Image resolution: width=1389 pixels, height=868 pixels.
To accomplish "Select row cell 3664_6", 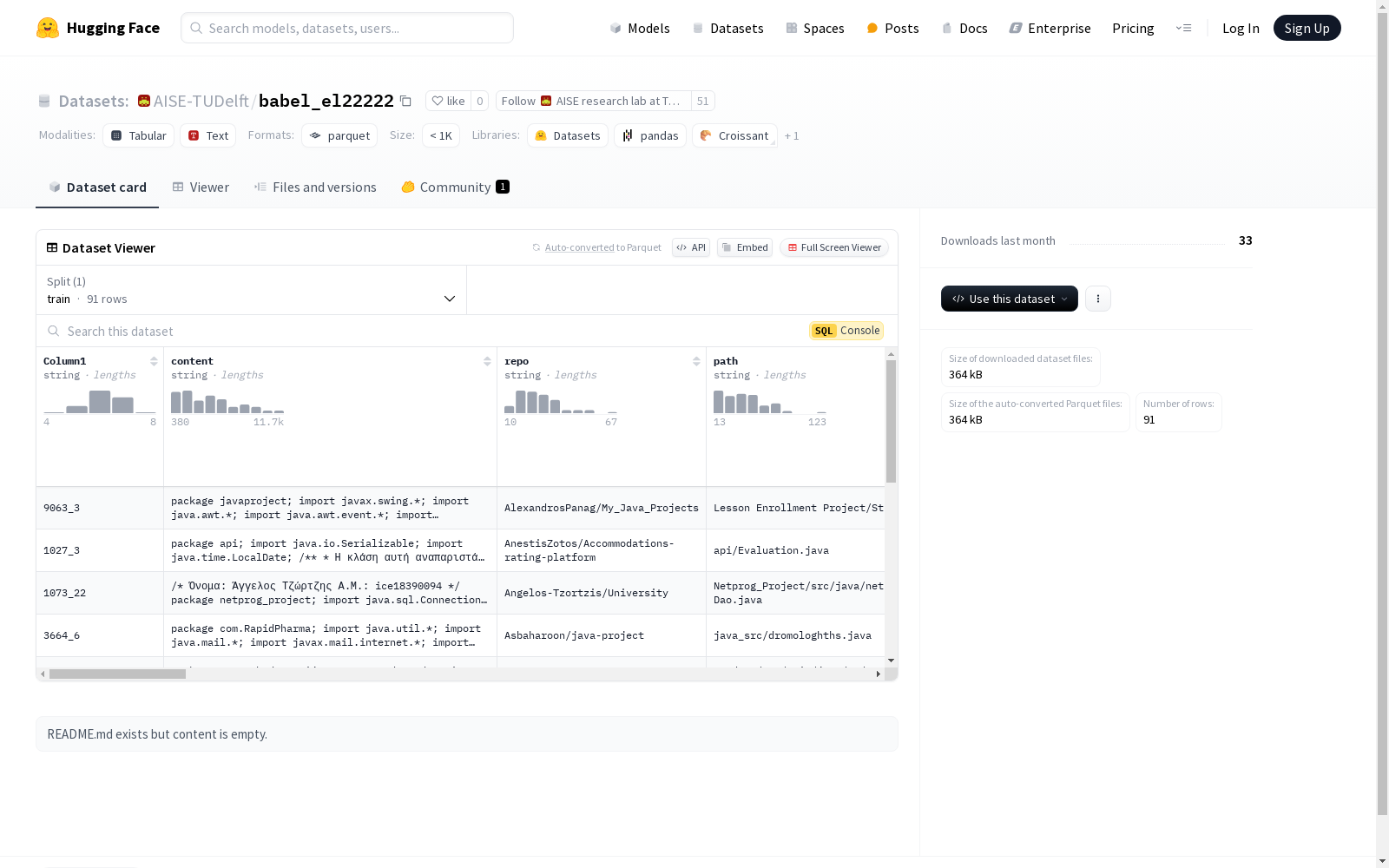I will (x=100, y=635).
